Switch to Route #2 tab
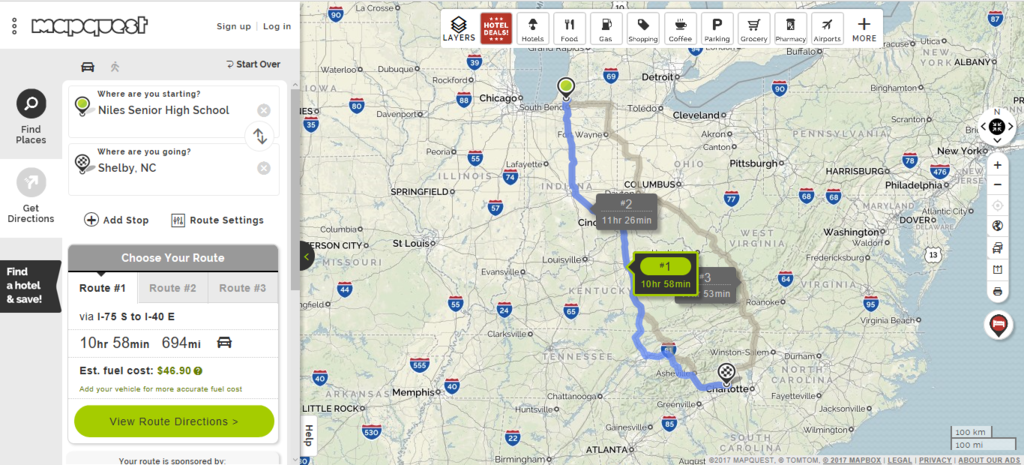Screen dimensions: 1024x465 coord(172,288)
